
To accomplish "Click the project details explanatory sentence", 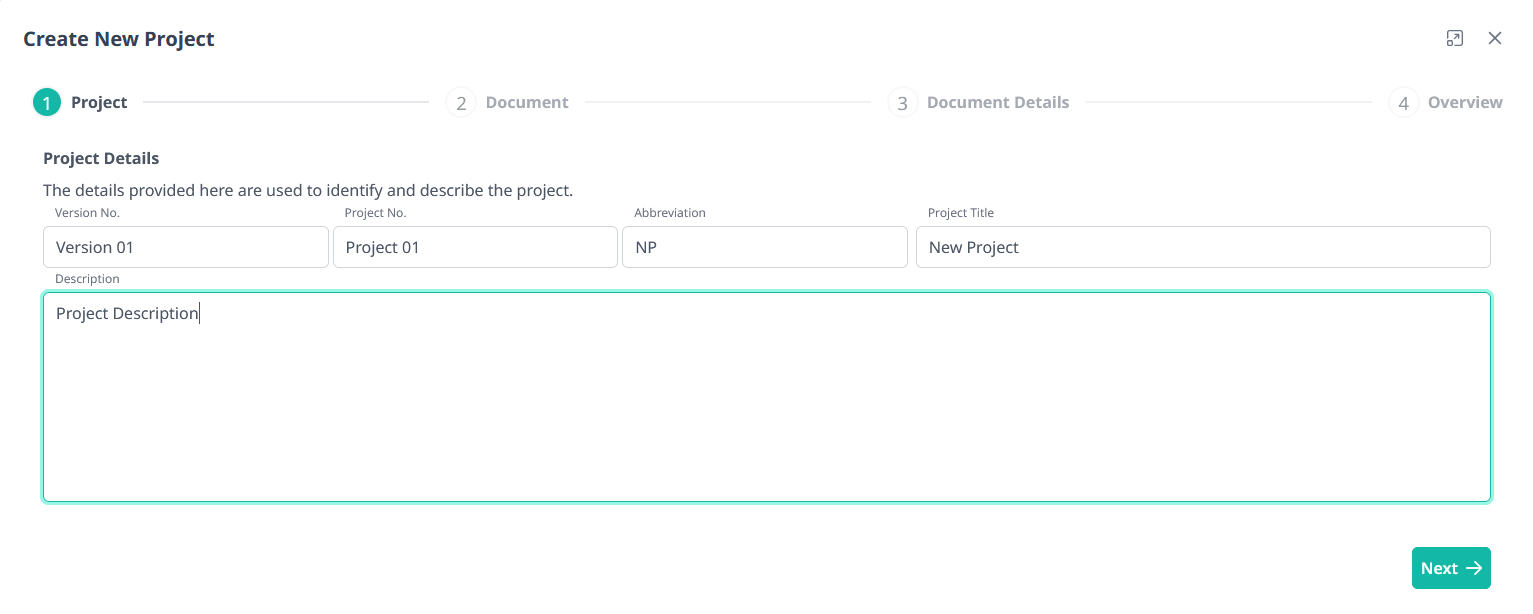I will pos(308,190).
